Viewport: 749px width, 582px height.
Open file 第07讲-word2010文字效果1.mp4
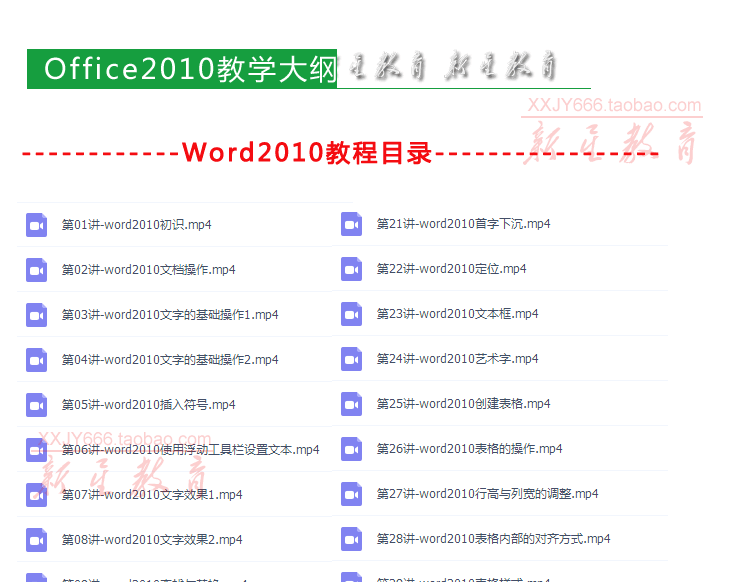click(152, 495)
